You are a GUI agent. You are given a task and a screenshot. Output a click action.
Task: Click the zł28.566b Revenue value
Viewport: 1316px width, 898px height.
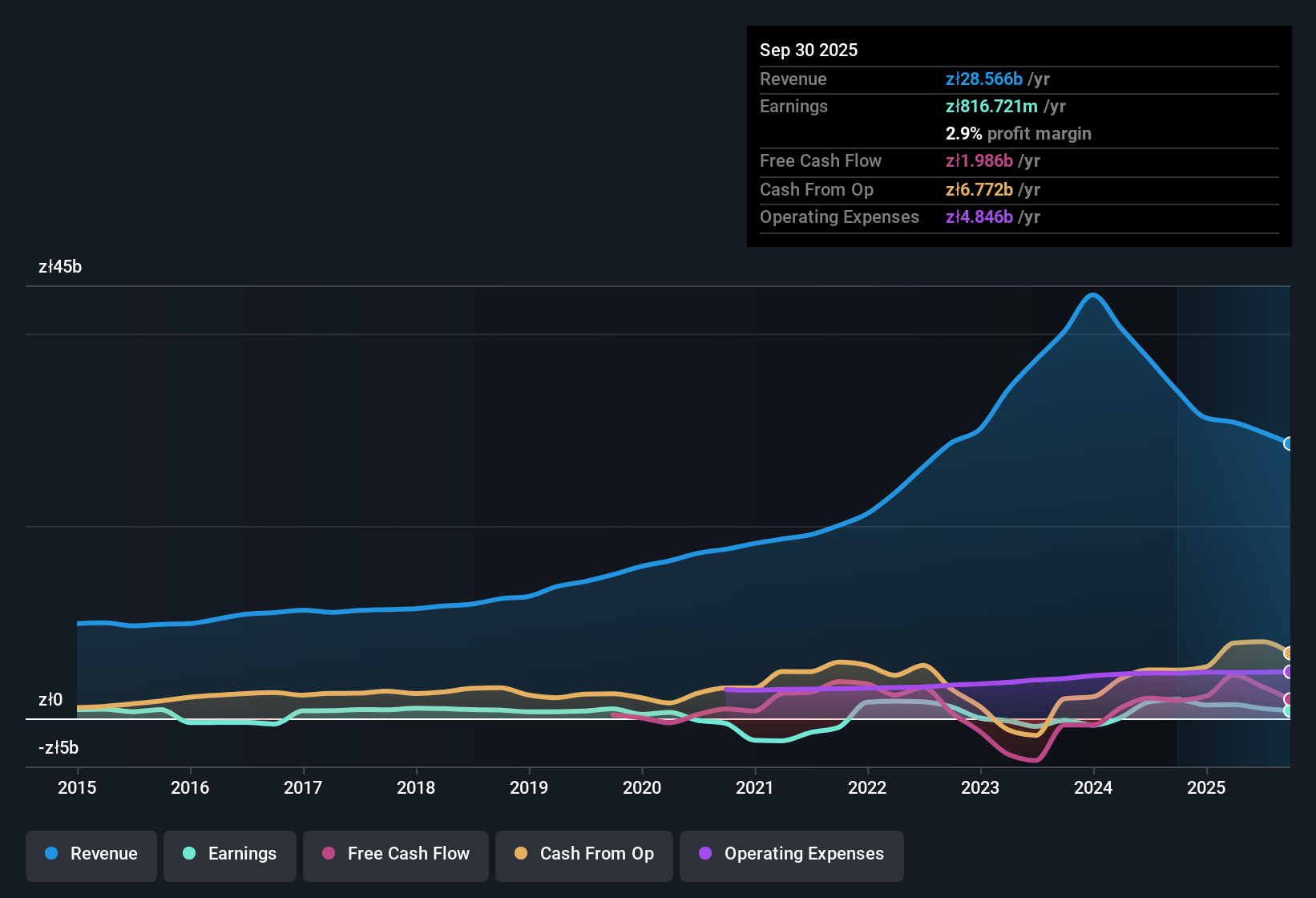[x=983, y=79]
